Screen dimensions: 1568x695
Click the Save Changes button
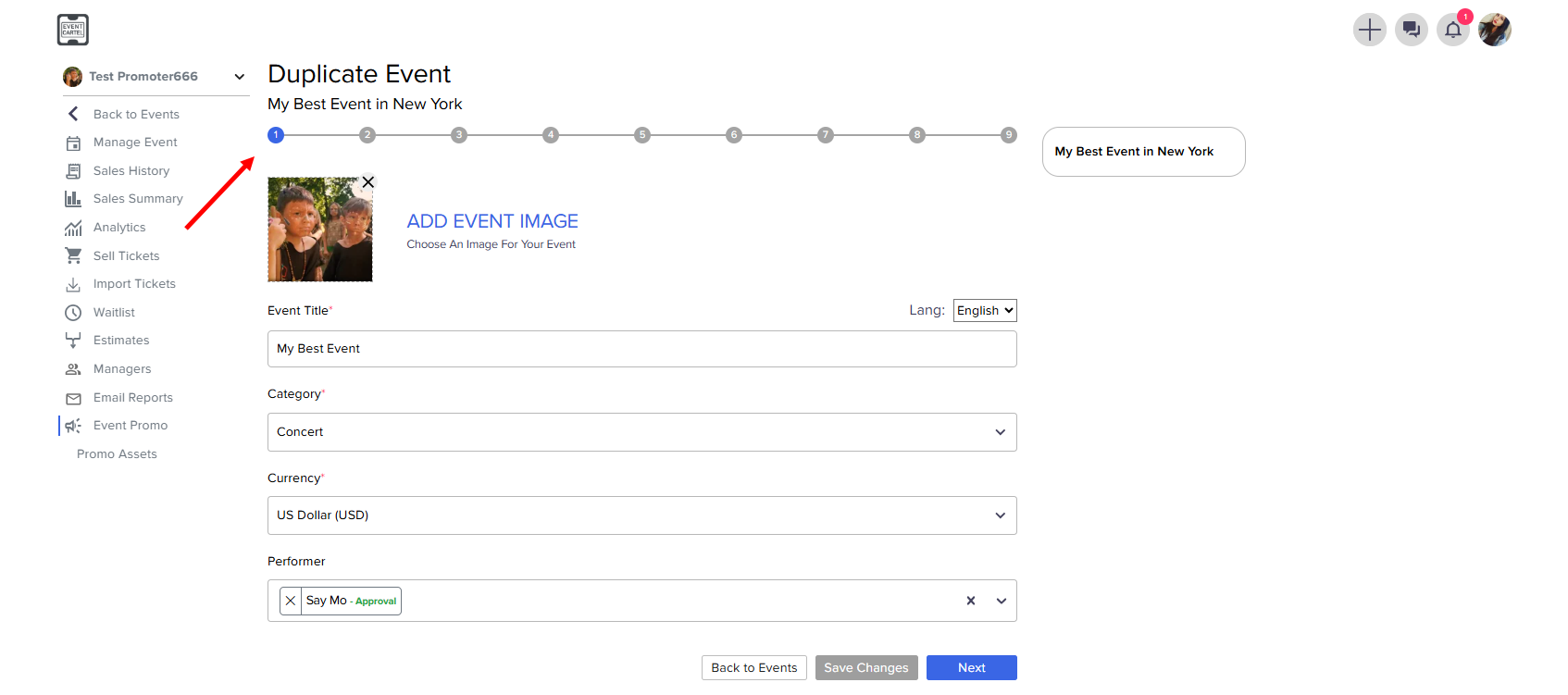[866, 668]
